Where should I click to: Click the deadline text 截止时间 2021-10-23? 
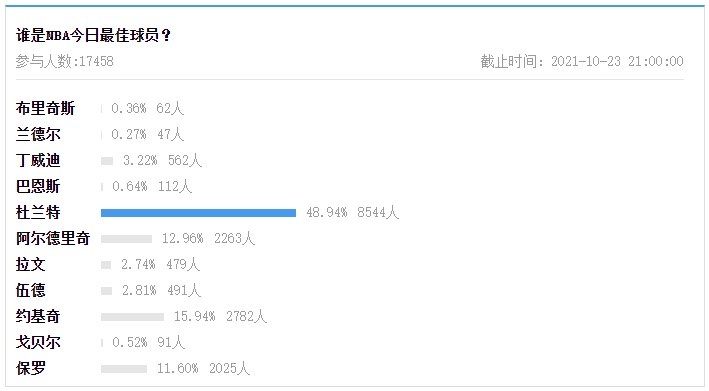[x=582, y=61]
